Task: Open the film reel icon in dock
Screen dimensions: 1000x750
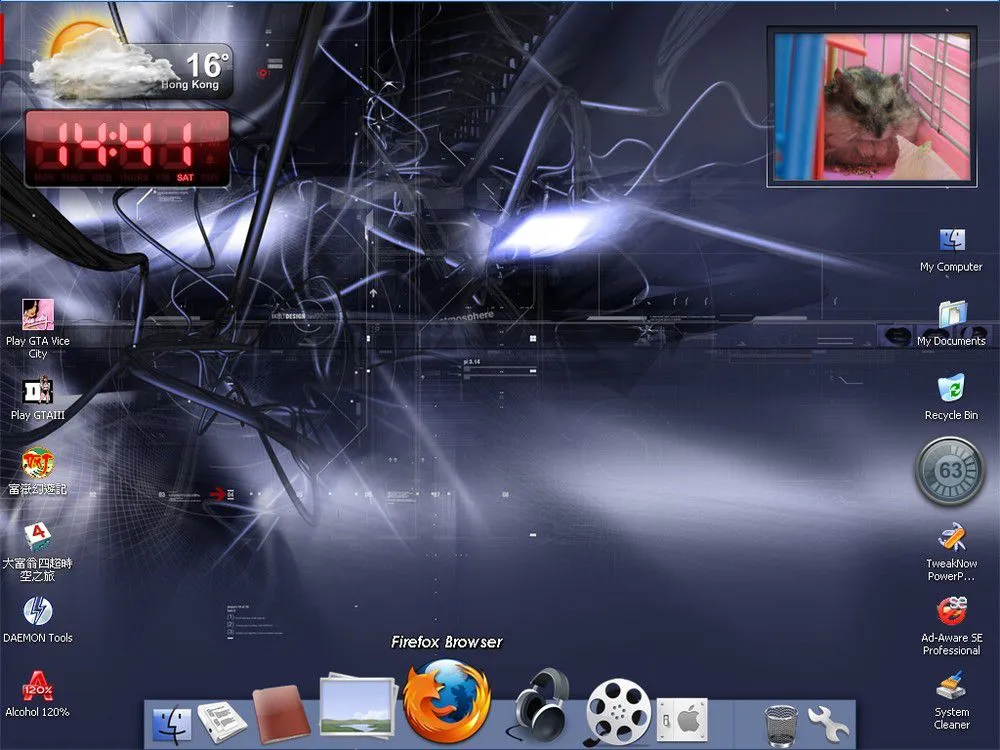Action: (618, 711)
